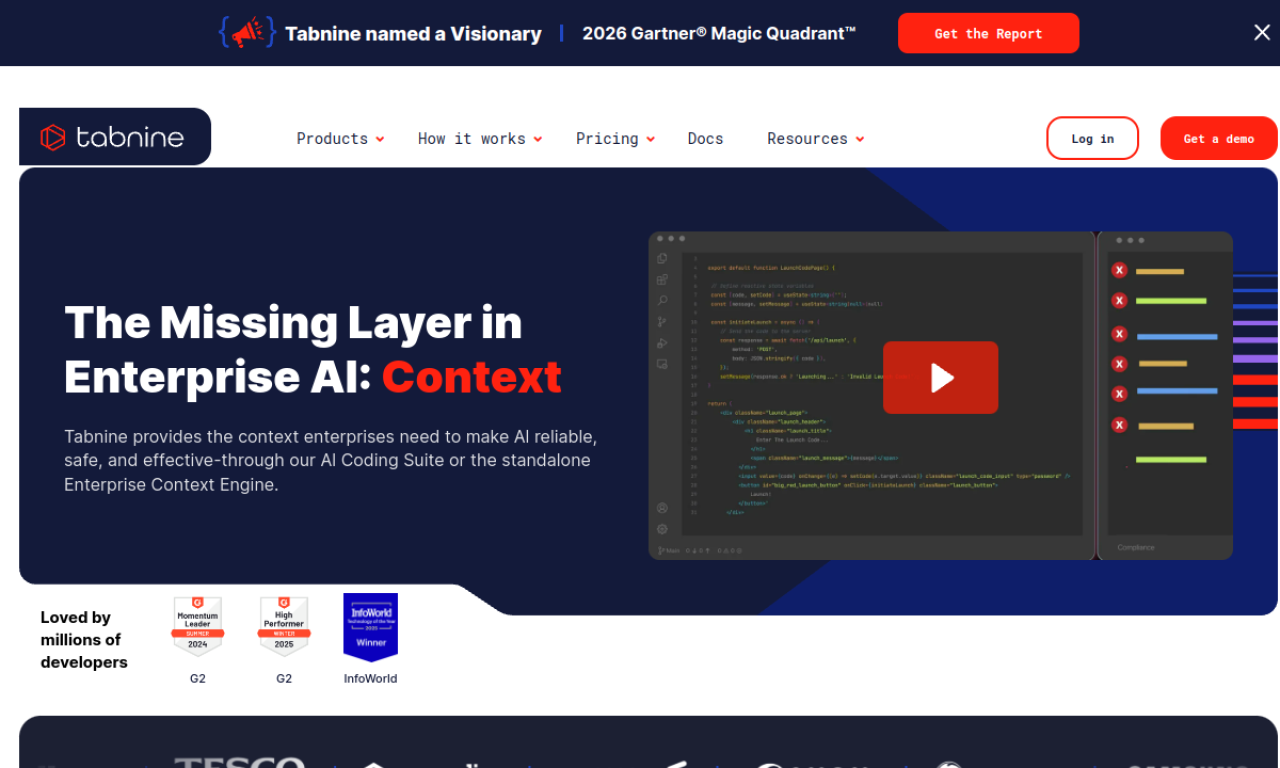Open the How it works menu
Viewport: 1280px width, 768px height.
472,139
